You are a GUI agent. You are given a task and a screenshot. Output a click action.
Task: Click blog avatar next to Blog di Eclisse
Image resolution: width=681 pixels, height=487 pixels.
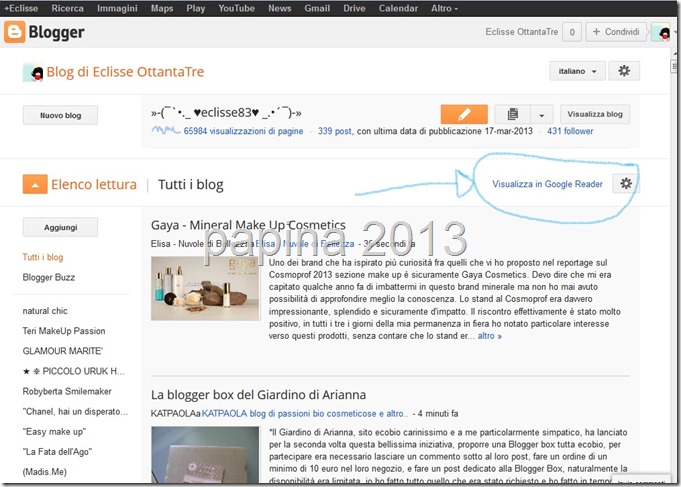33,73
